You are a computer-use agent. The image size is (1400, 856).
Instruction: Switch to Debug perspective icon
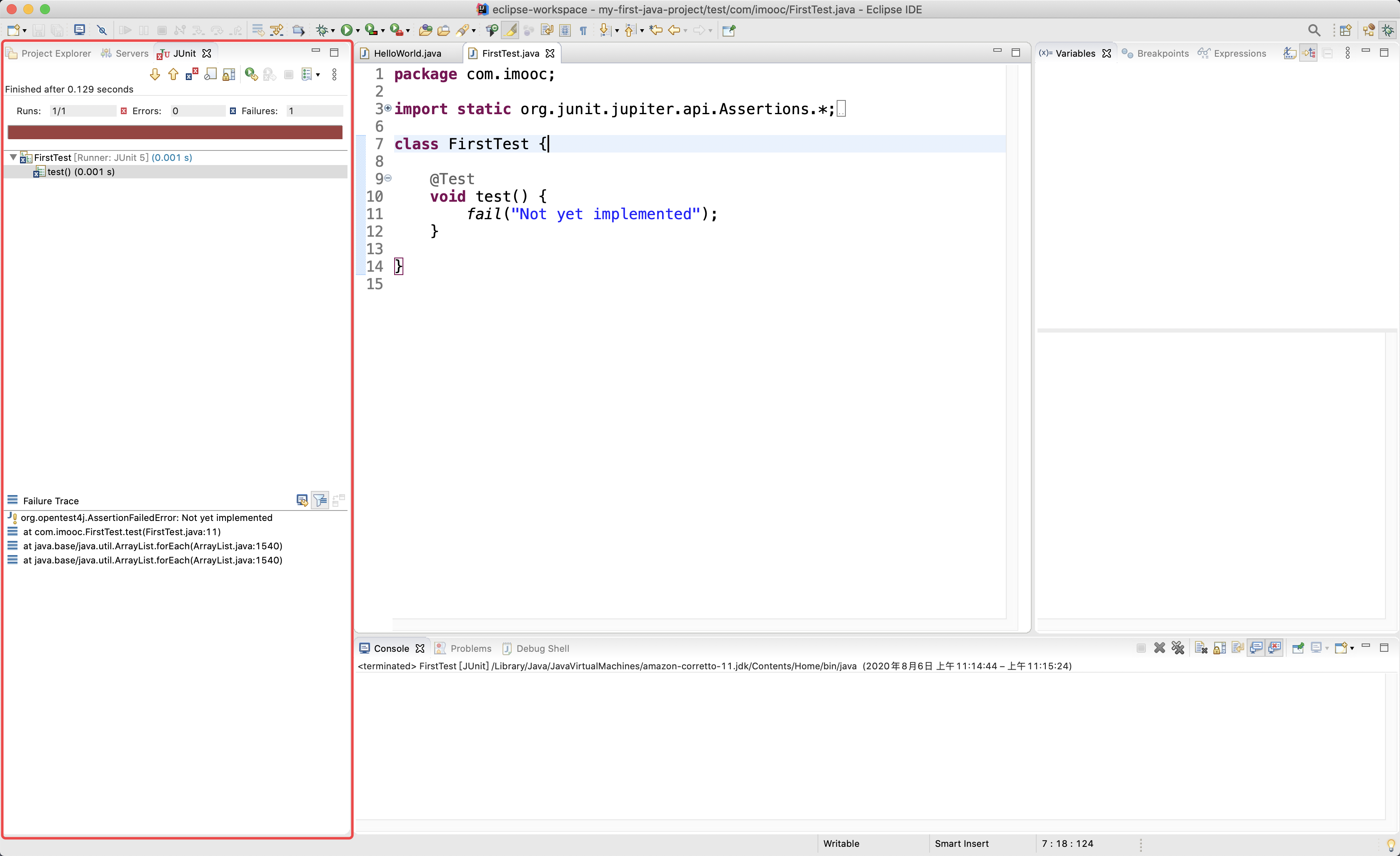tap(1388, 31)
